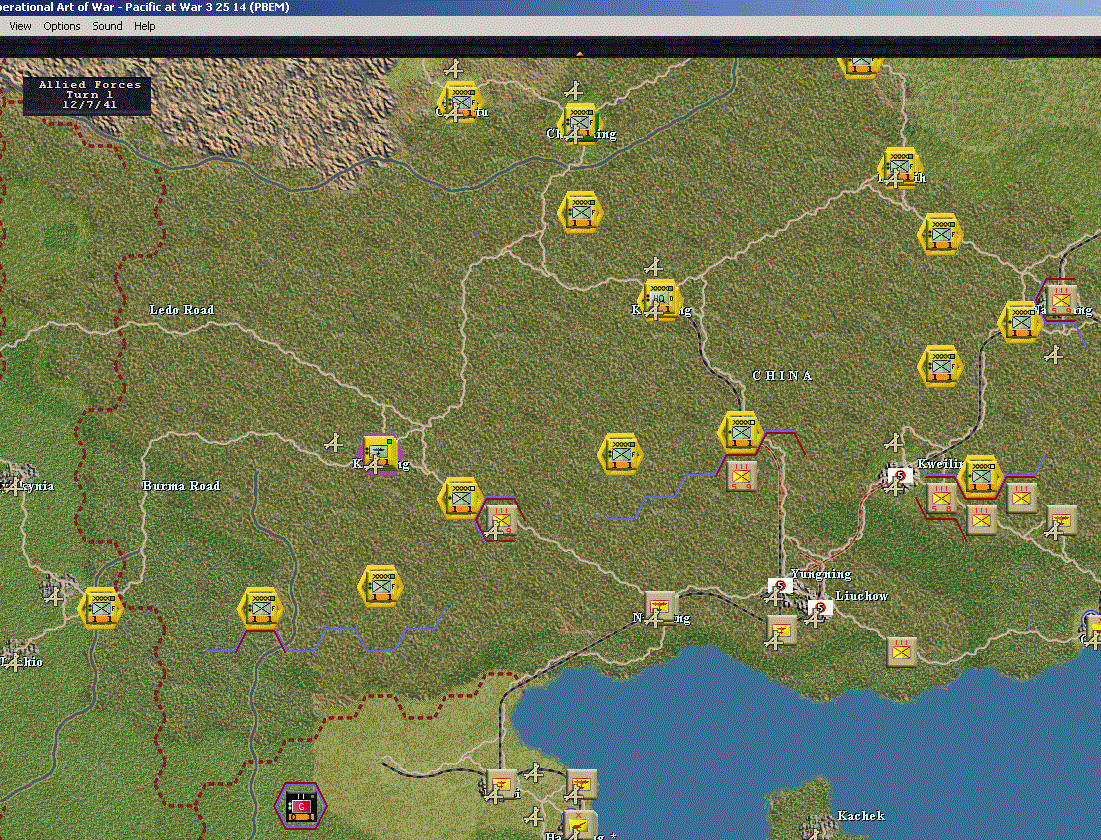Select the Japanese air unit at Hanoi rail junction
The width and height of the screenshot is (1101, 840).
[x=501, y=784]
